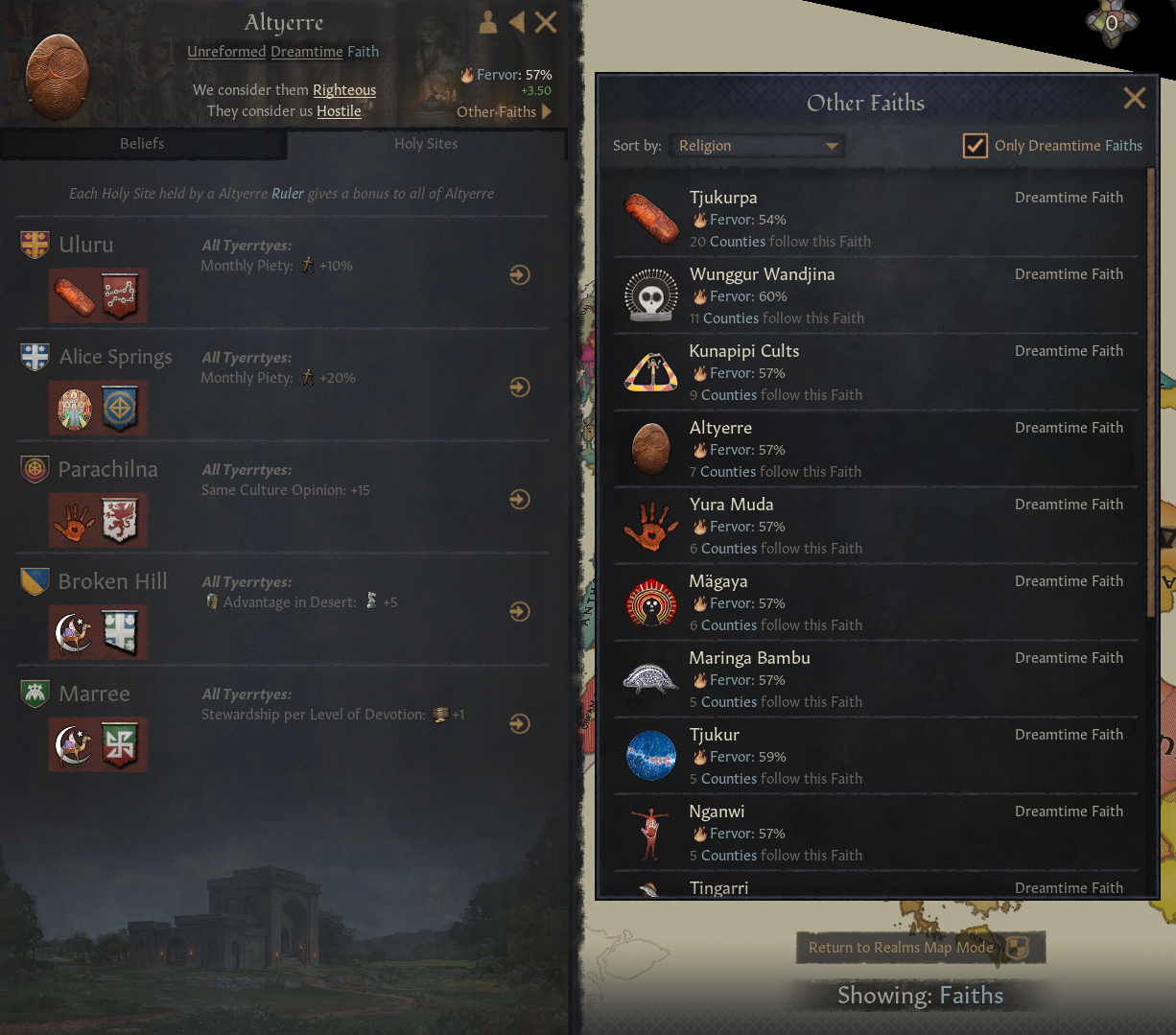This screenshot has height=1035, width=1176.
Task: Select the Kunapipi Cults faith row
Action: click(x=875, y=372)
